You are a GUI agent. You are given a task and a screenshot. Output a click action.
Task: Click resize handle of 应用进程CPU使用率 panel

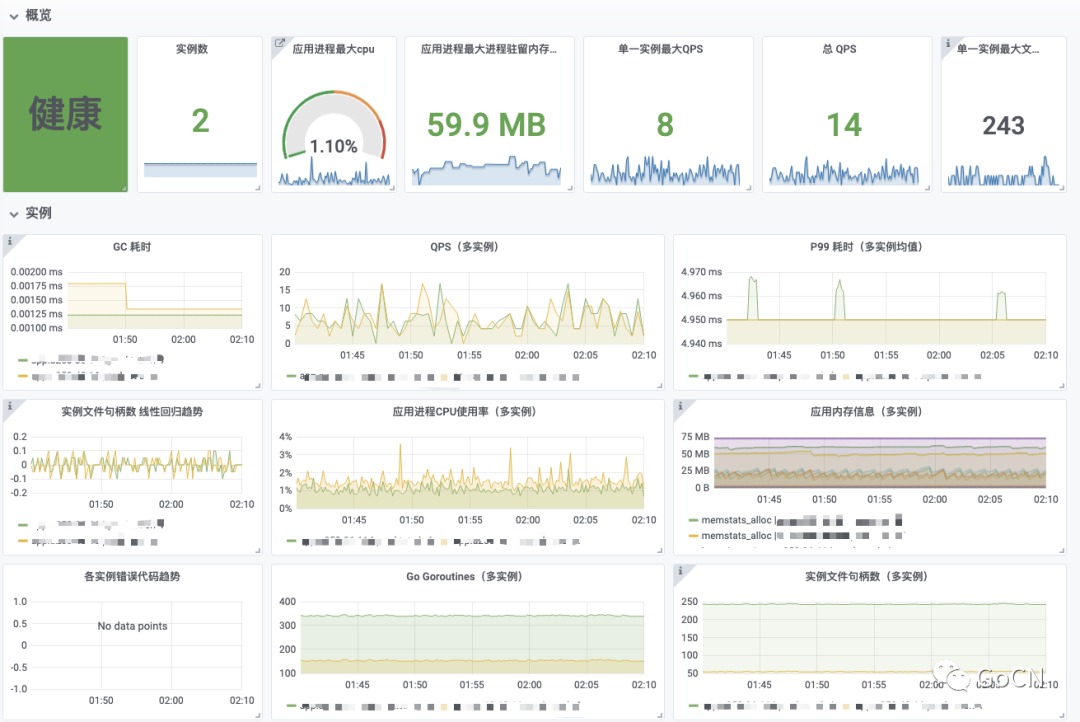click(x=660, y=550)
